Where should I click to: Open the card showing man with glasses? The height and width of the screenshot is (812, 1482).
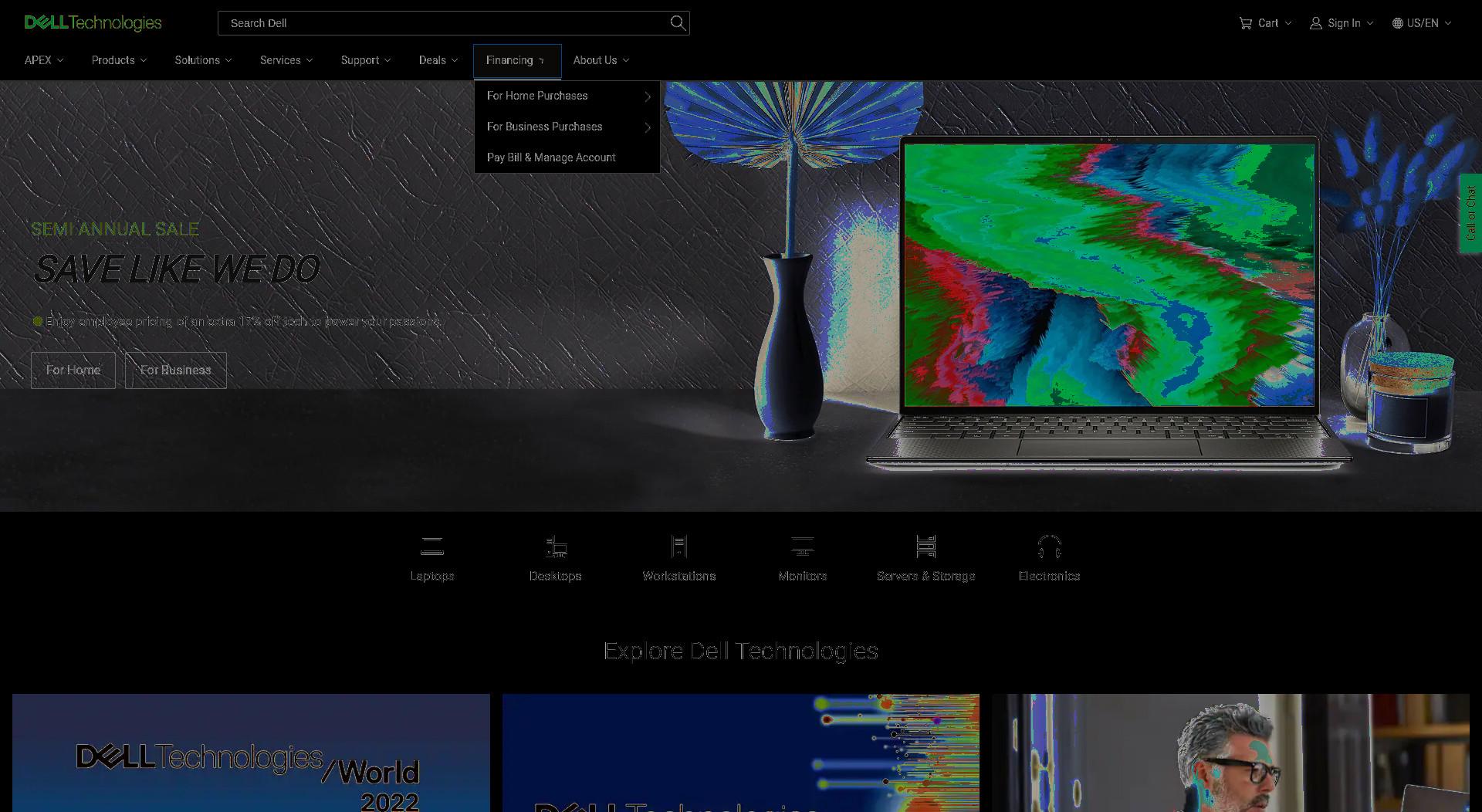click(x=1231, y=753)
